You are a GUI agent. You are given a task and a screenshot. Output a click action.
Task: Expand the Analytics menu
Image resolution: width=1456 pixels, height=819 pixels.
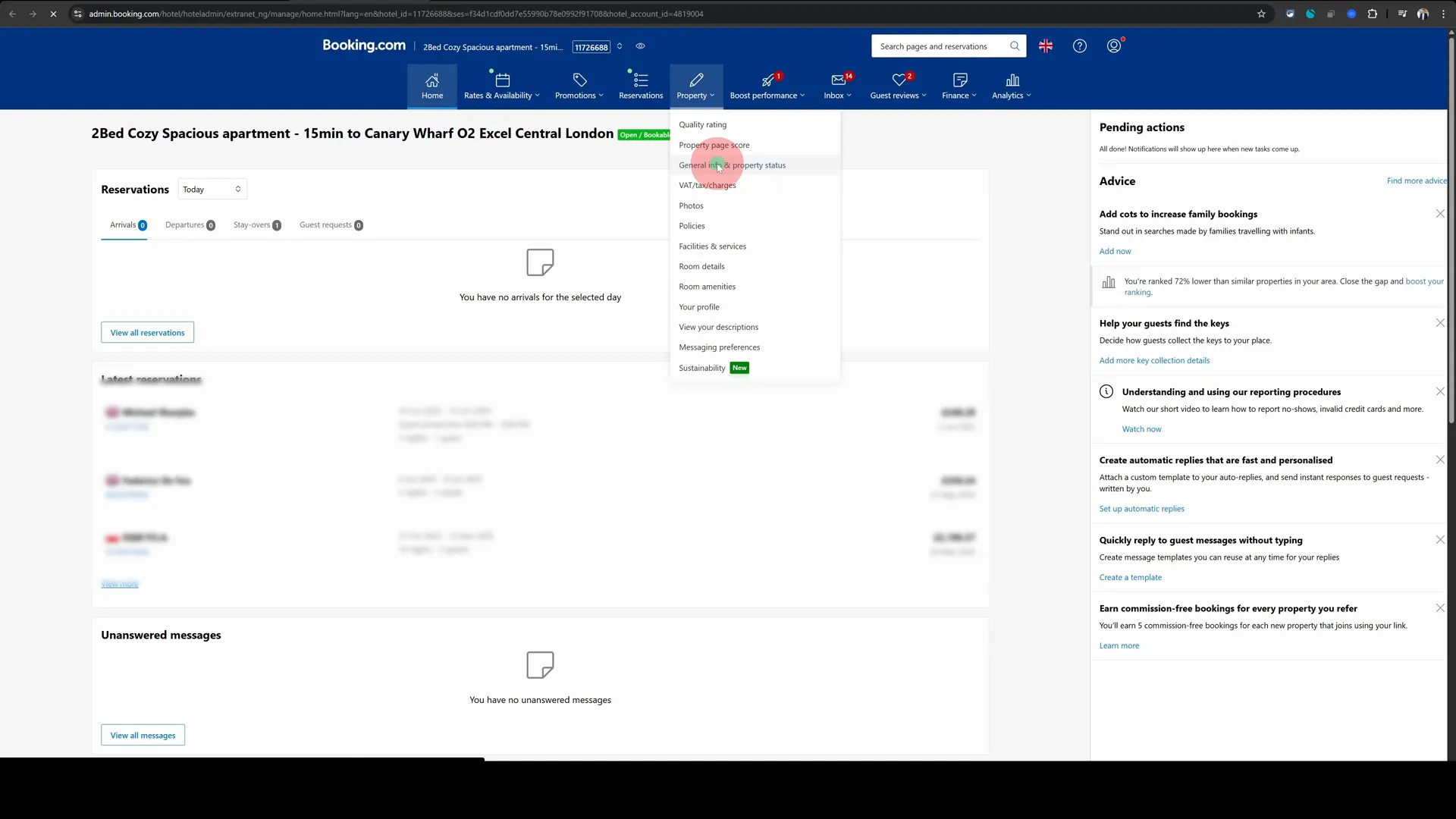[x=1029, y=96]
